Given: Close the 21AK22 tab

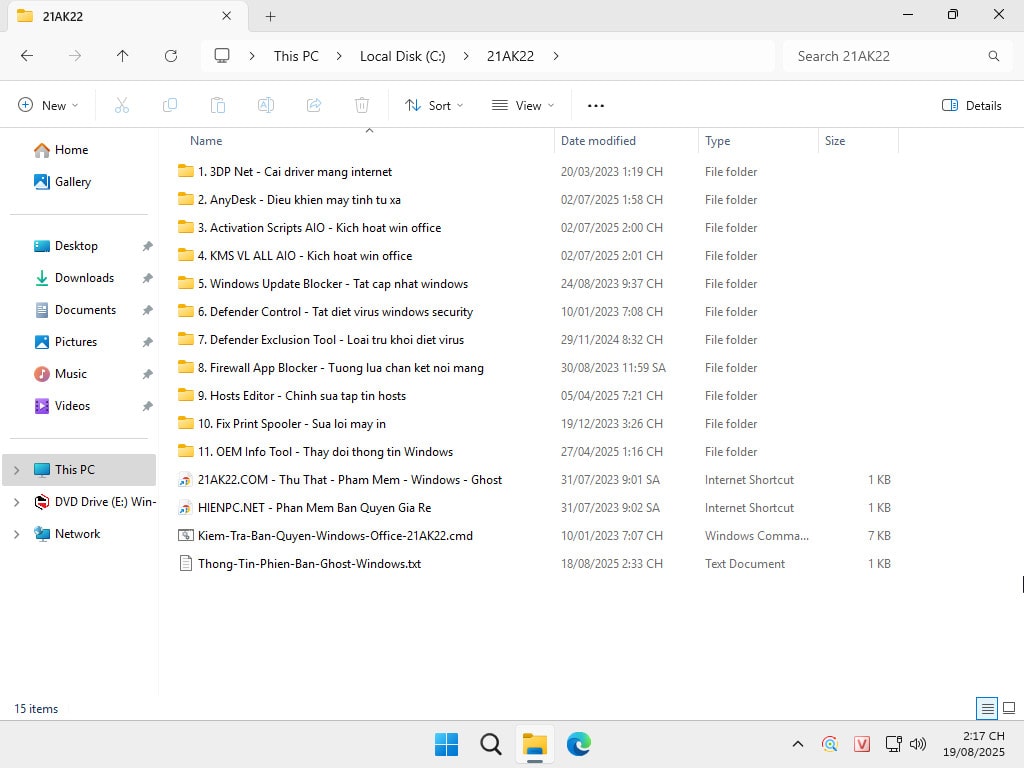Looking at the screenshot, I should 226,16.
